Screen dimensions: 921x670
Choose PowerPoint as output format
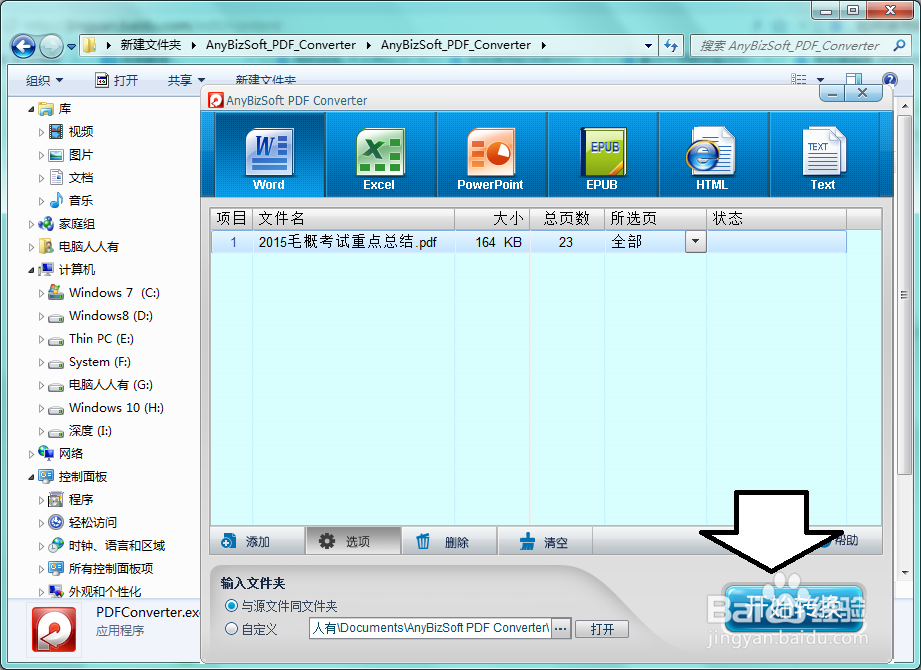click(x=491, y=154)
